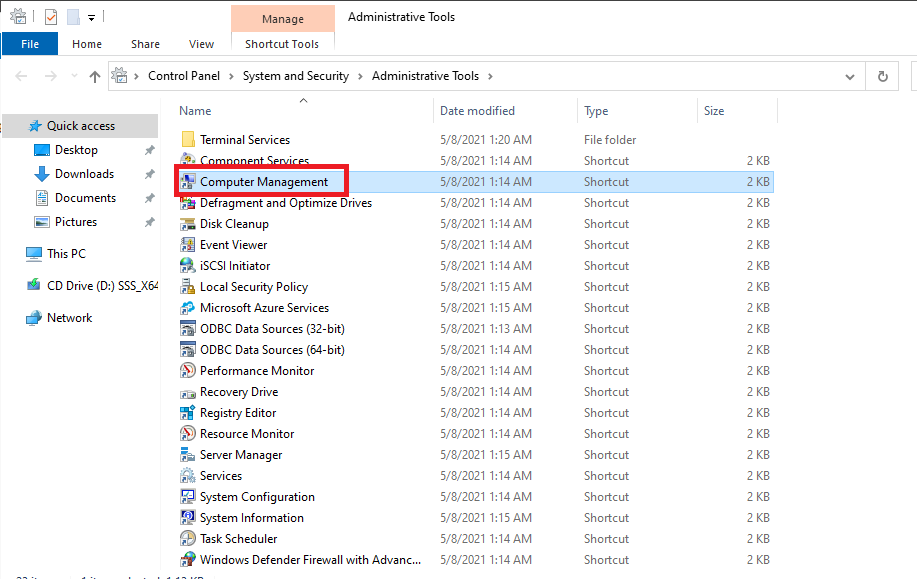Select the Performance Monitor icon

pyautogui.click(x=188, y=371)
